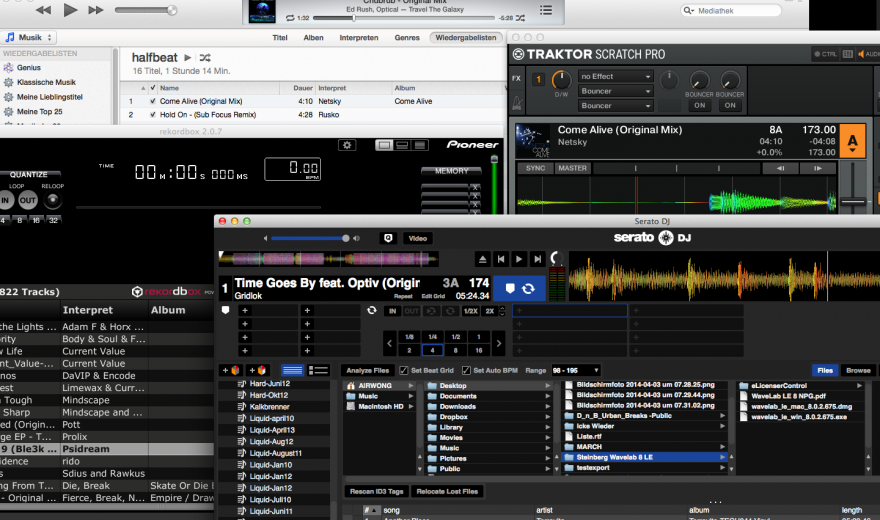The width and height of the screenshot is (880, 520).
Task: Toggle the Set Beat Grid checkbox
Action: (x=403, y=371)
